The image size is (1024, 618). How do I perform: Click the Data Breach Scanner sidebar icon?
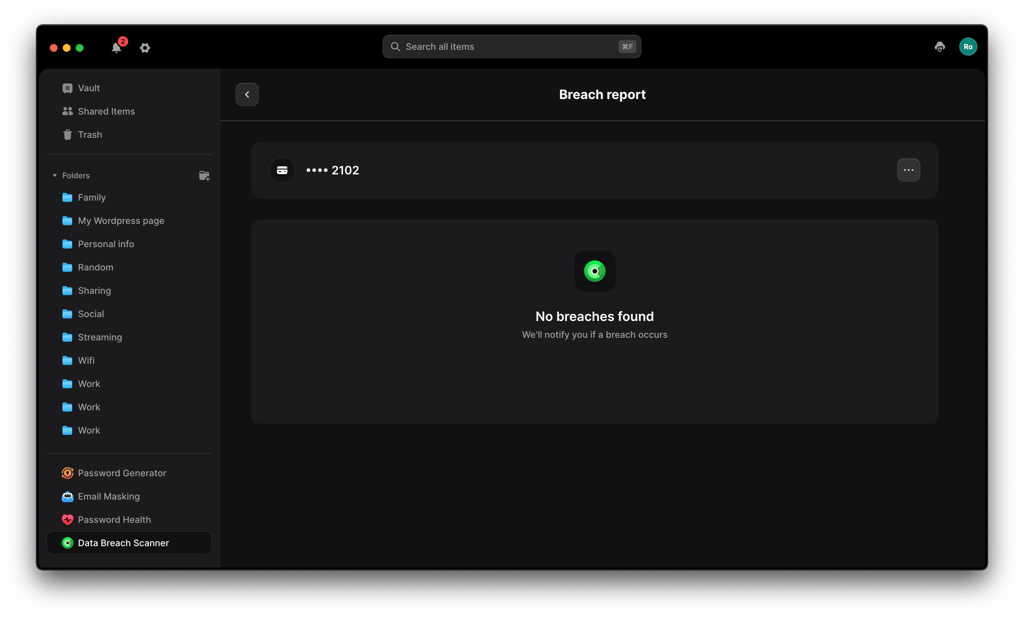click(67, 543)
